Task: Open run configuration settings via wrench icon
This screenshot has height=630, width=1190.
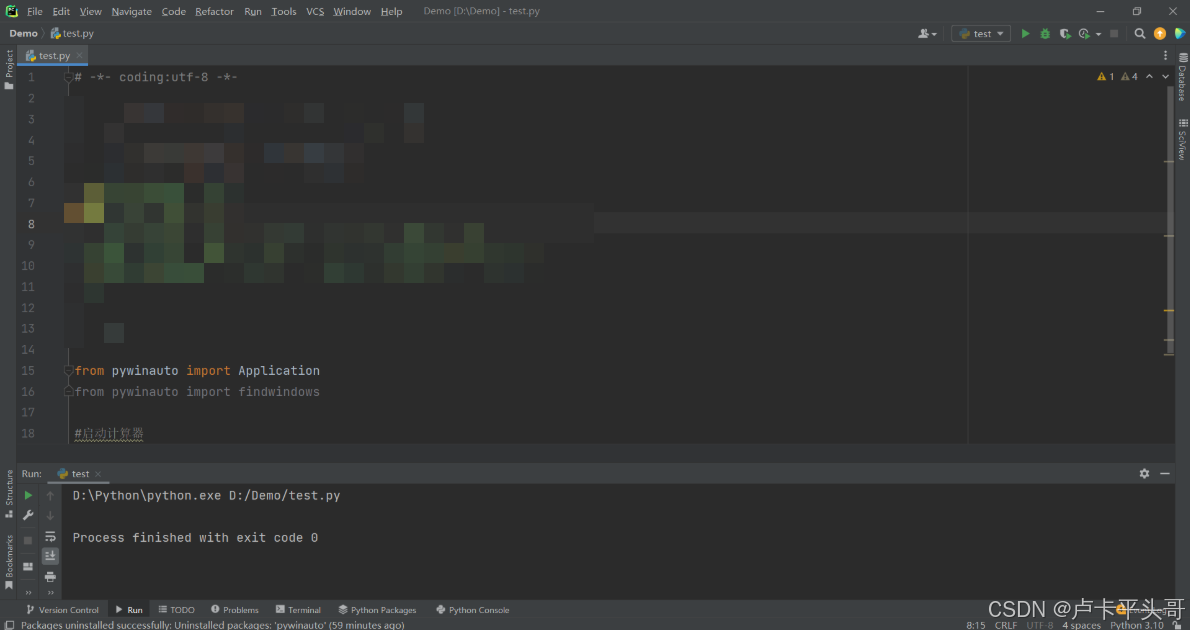Action: (28, 515)
